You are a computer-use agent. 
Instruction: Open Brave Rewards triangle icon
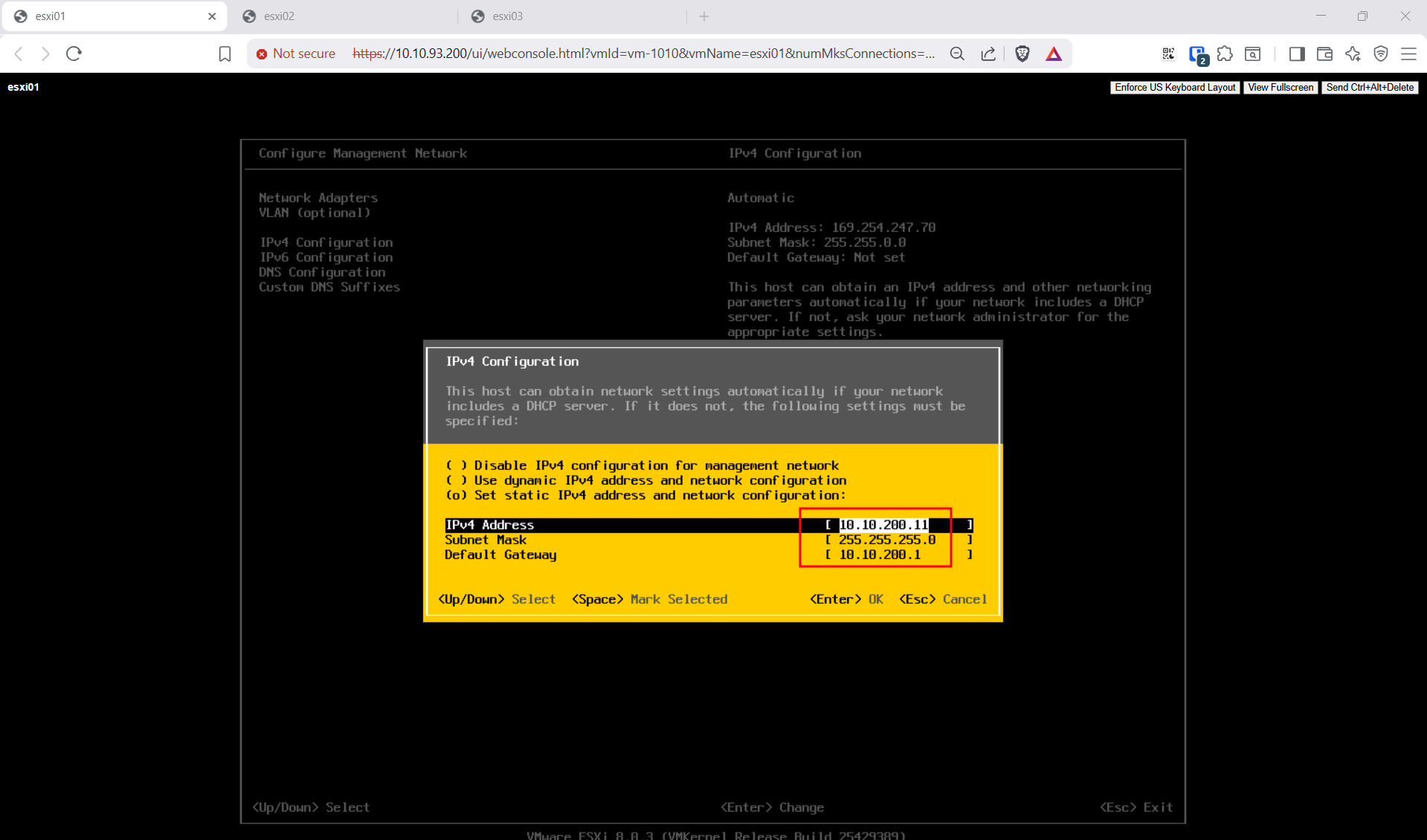1054,54
